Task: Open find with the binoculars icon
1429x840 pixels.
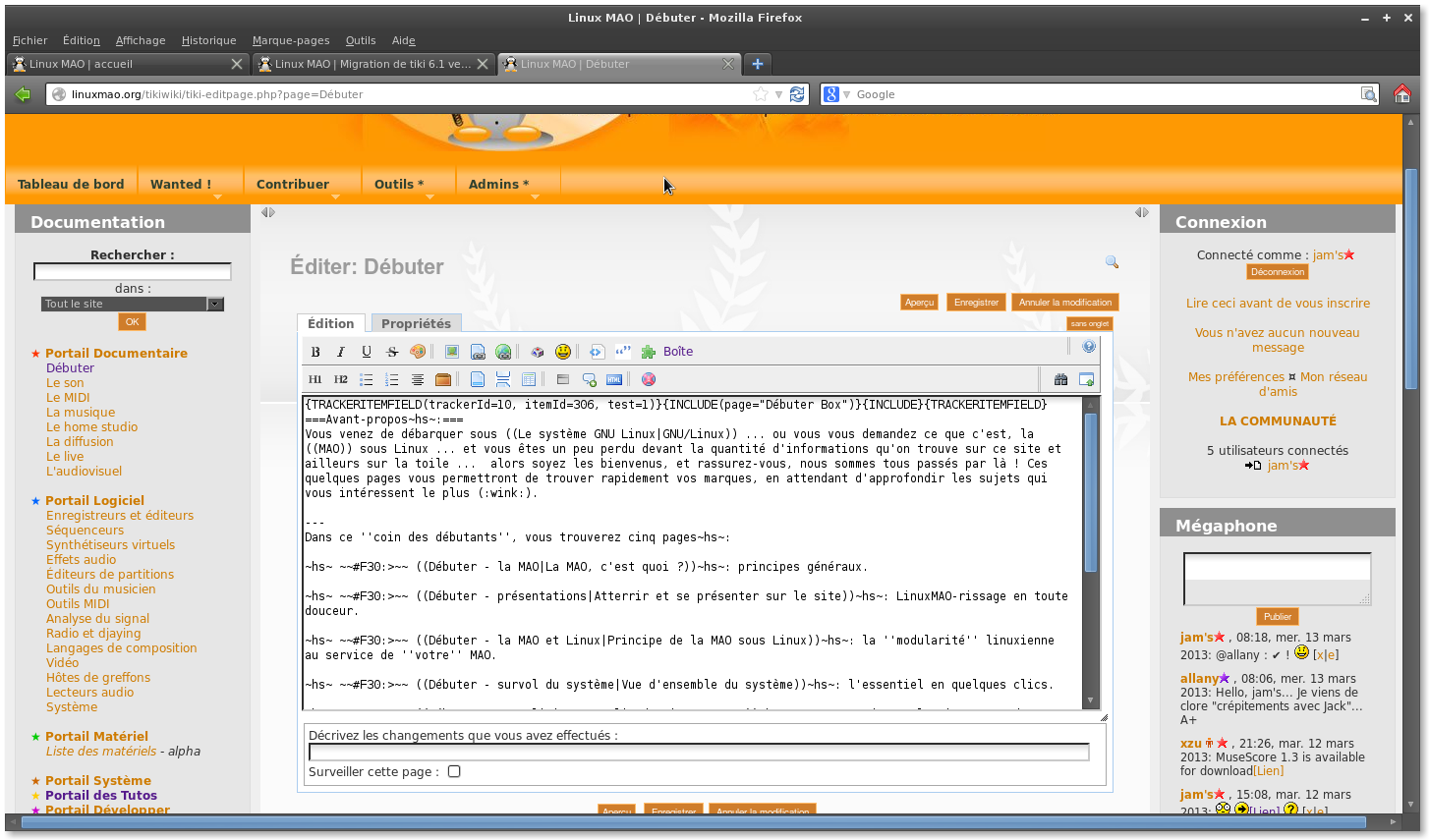Action: pyautogui.click(x=1060, y=379)
